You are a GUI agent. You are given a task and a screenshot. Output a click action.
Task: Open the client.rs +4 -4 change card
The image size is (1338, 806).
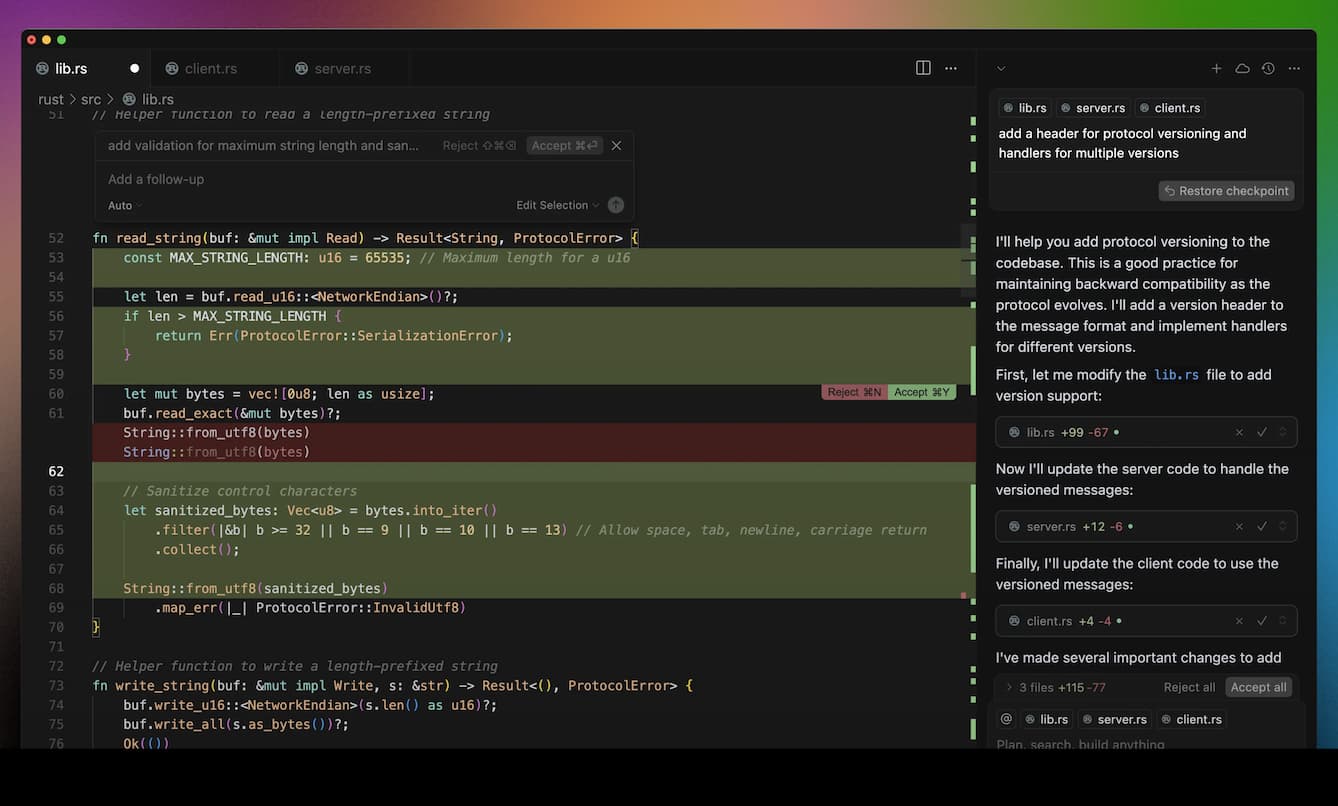[1146, 621]
